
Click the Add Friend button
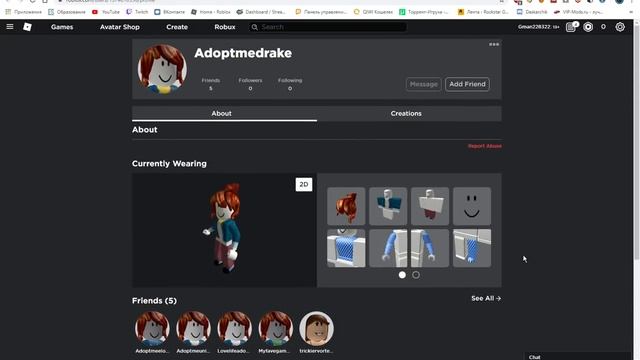(x=467, y=84)
